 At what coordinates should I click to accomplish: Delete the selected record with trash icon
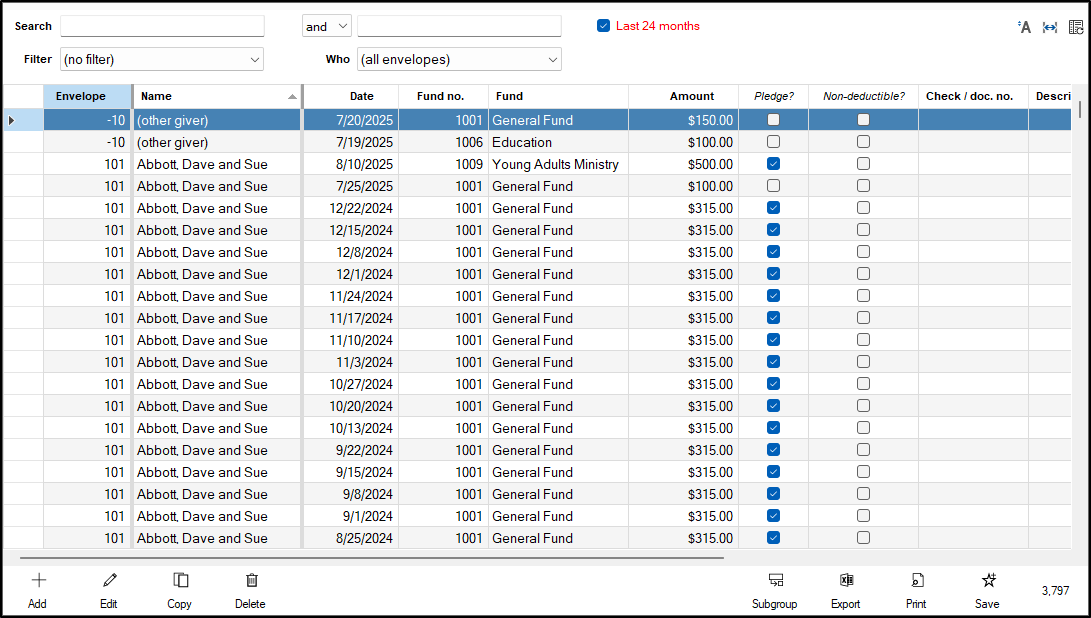tap(251, 589)
